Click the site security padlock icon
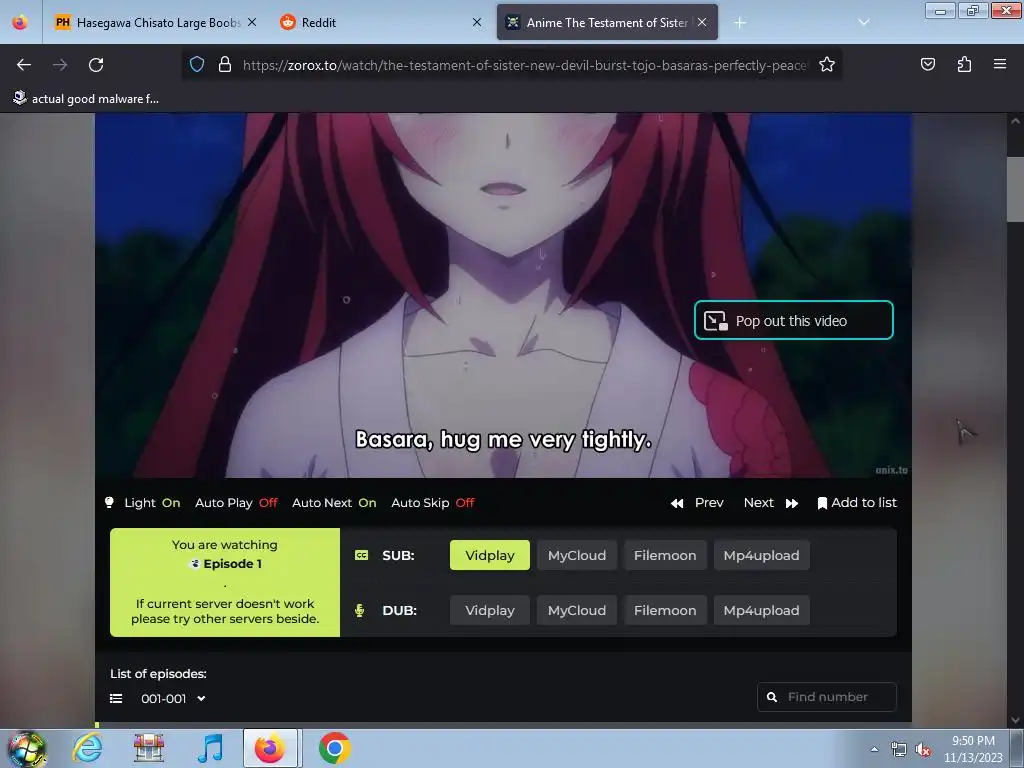The height and width of the screenshot is (768, 1024). coord(225,65)
